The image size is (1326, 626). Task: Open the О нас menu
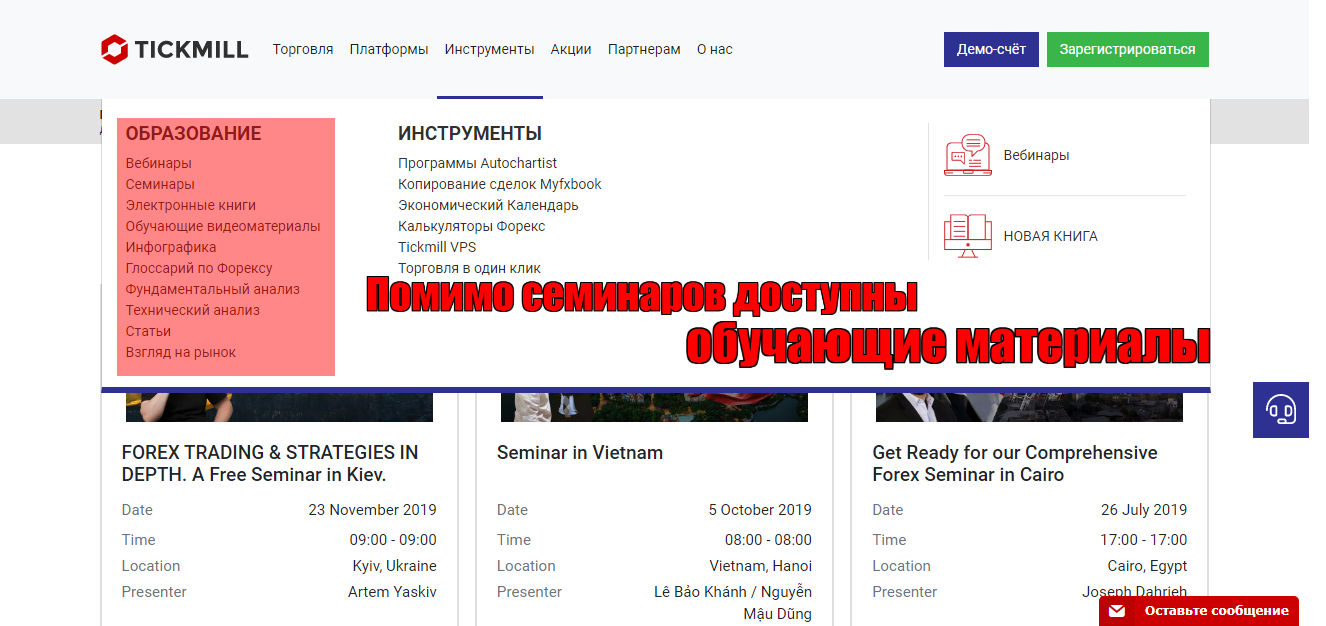(715, 49)
